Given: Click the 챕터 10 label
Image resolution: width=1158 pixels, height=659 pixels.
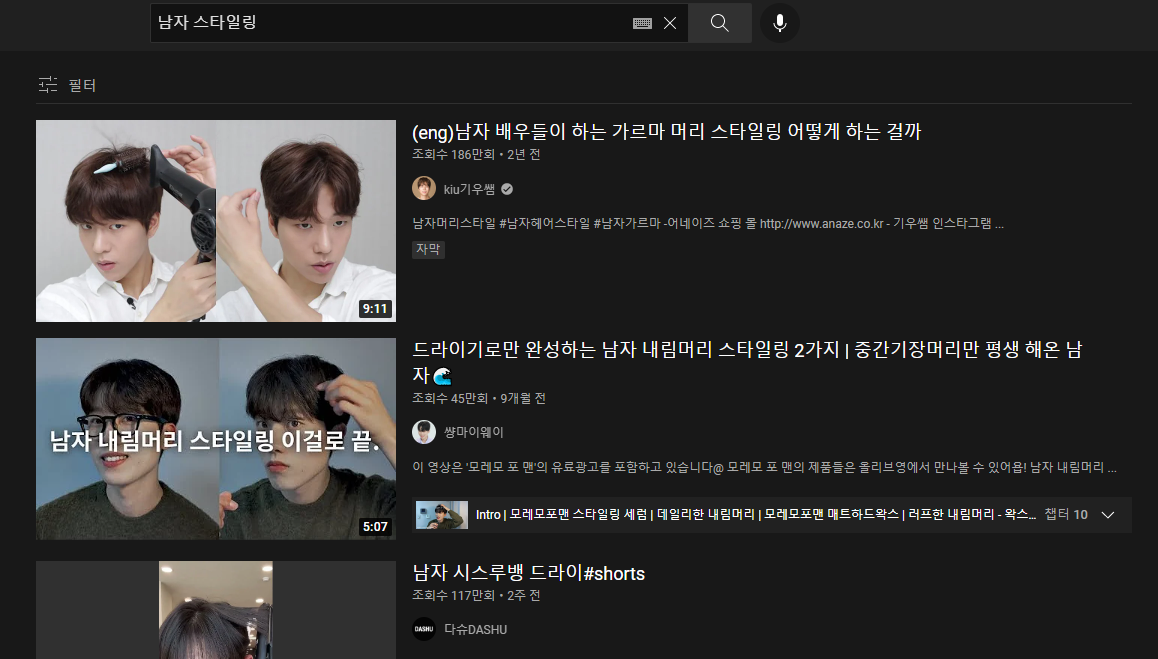Looking at the screenshot, I should point(1066,515).
